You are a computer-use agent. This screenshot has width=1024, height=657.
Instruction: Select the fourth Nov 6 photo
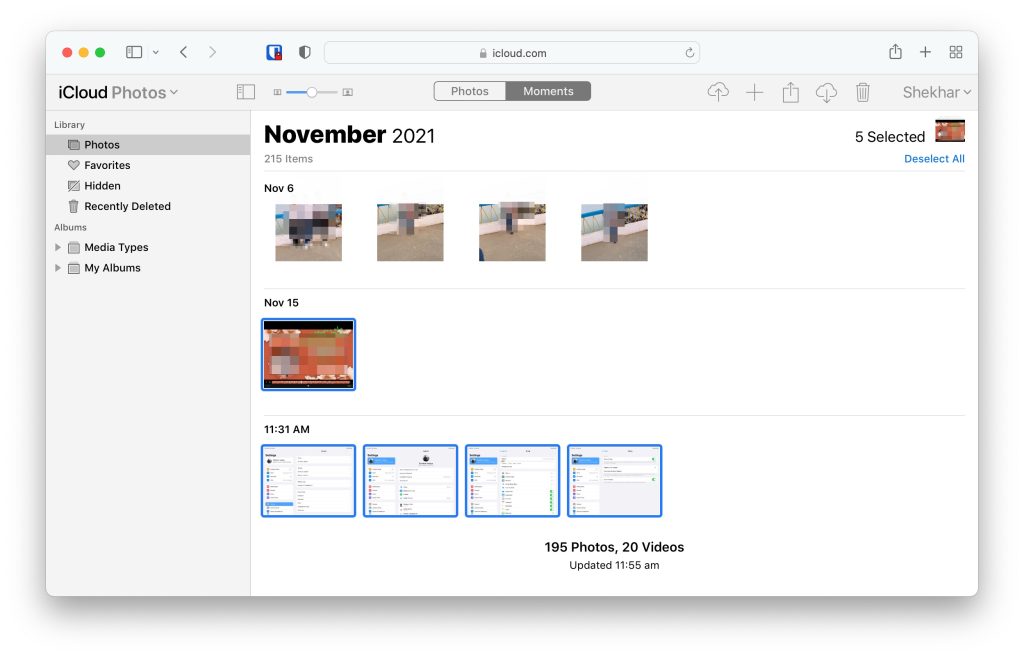coord(614,232)
